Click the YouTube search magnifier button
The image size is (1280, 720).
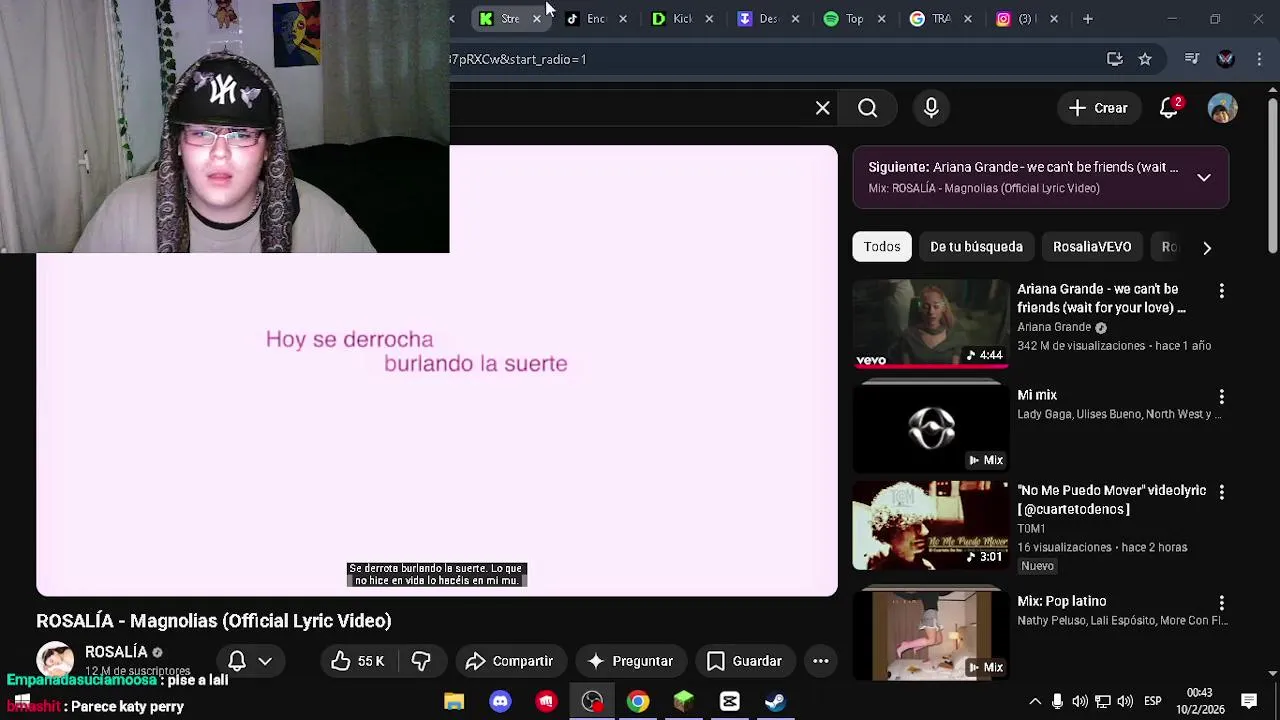[867, 108]
